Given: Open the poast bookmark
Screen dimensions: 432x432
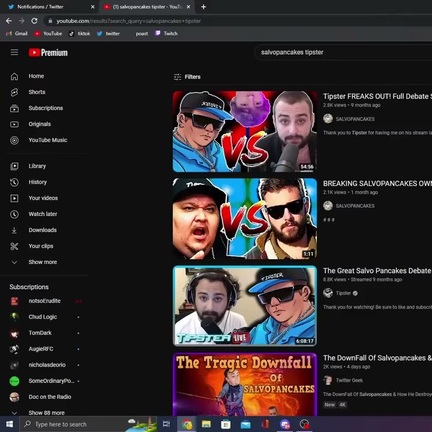Looking at the screenshot, I should pos(141,33).
